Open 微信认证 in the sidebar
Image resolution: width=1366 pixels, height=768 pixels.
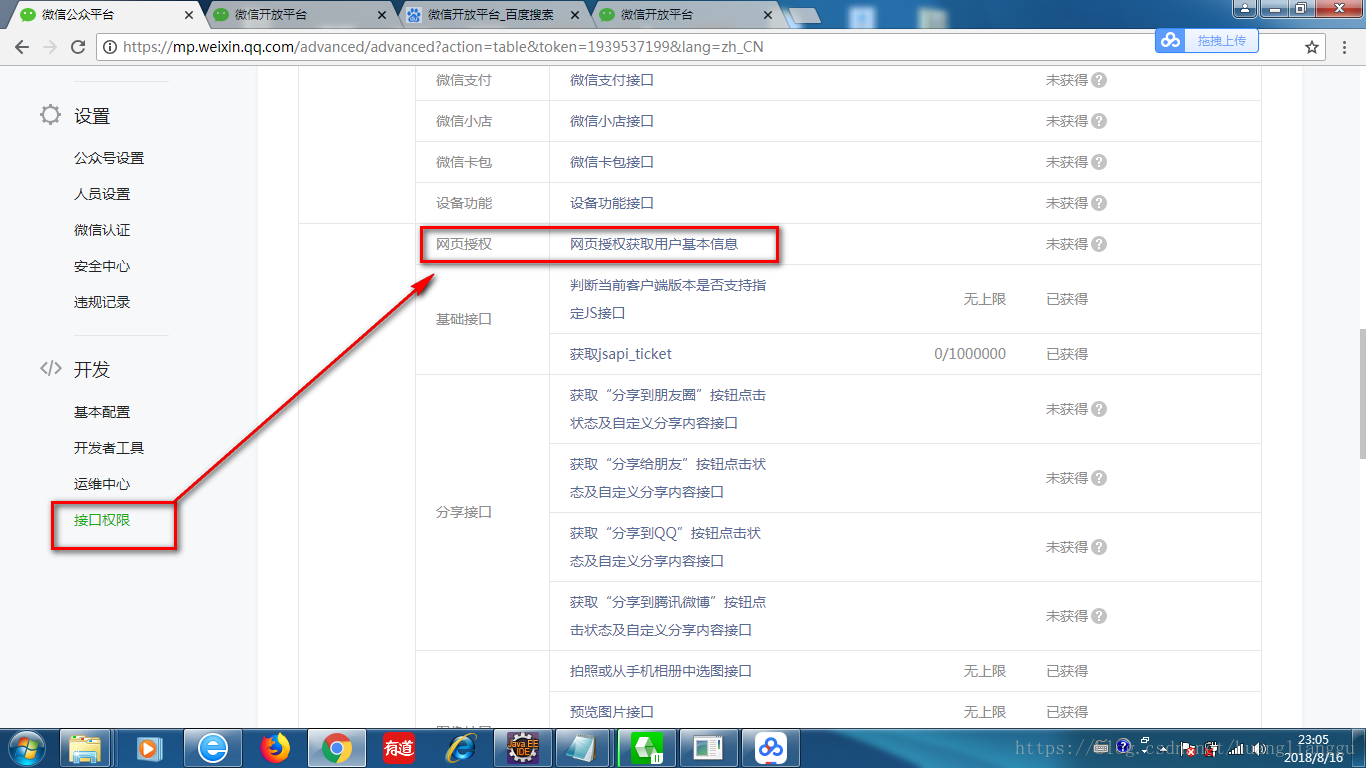click(x=102, y=230)
